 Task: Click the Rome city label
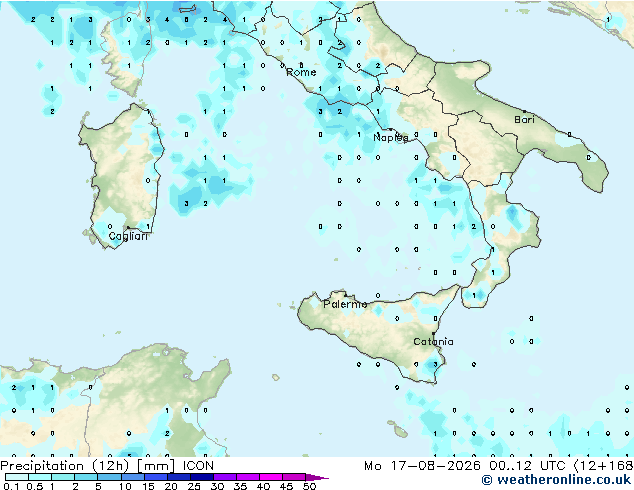(x=301, y=72)
